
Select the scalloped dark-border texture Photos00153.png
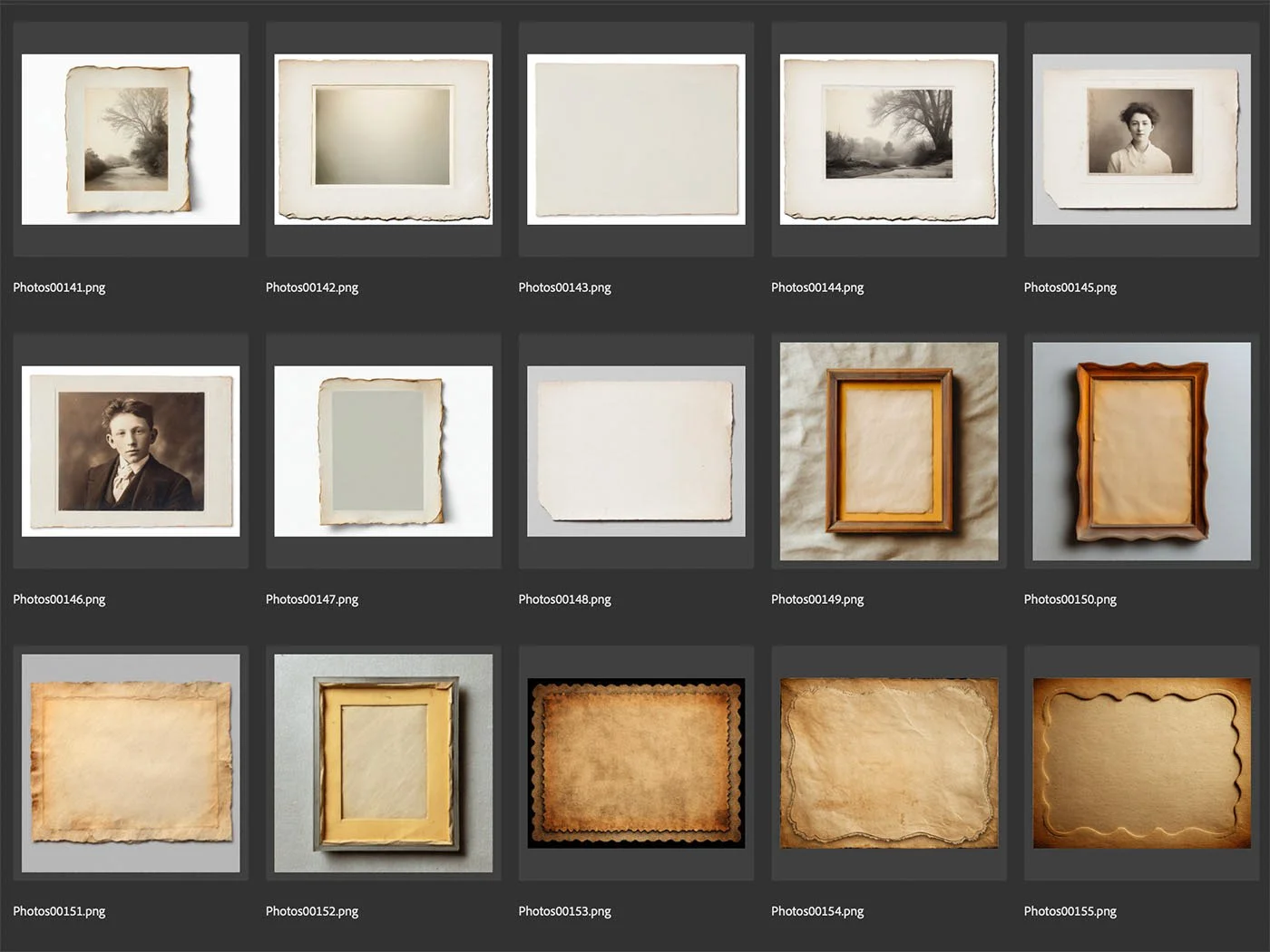coord(636,763)
